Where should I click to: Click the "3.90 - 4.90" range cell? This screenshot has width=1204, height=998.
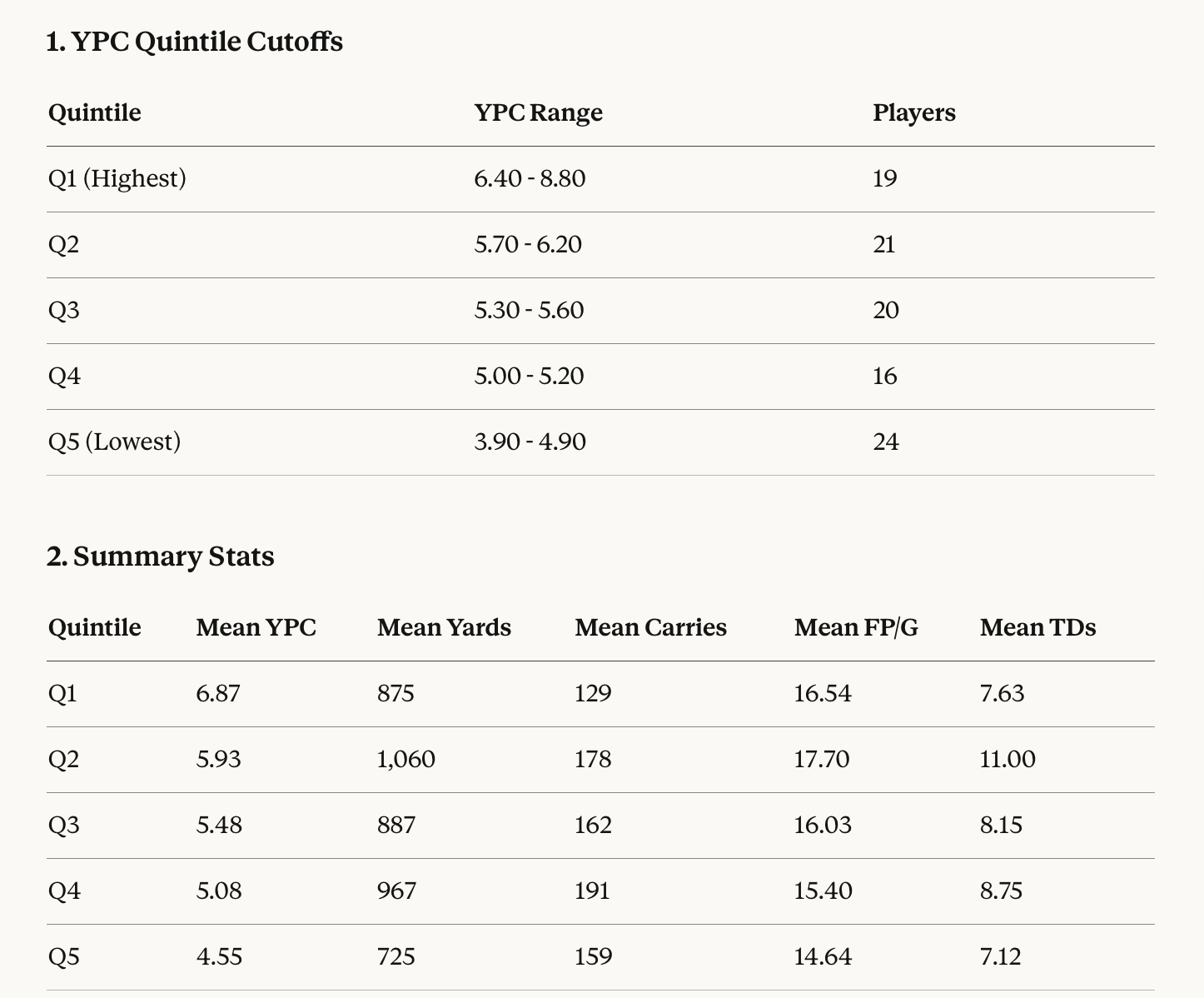[x=530, y=442]
